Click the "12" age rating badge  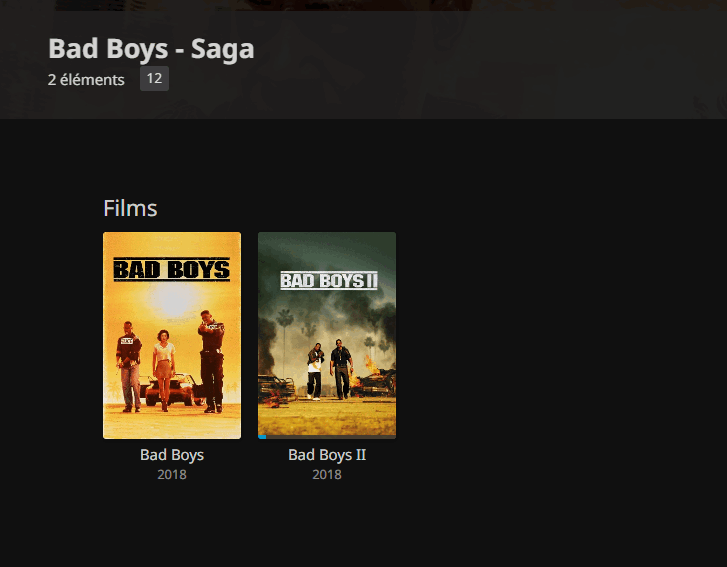(154, 79)
